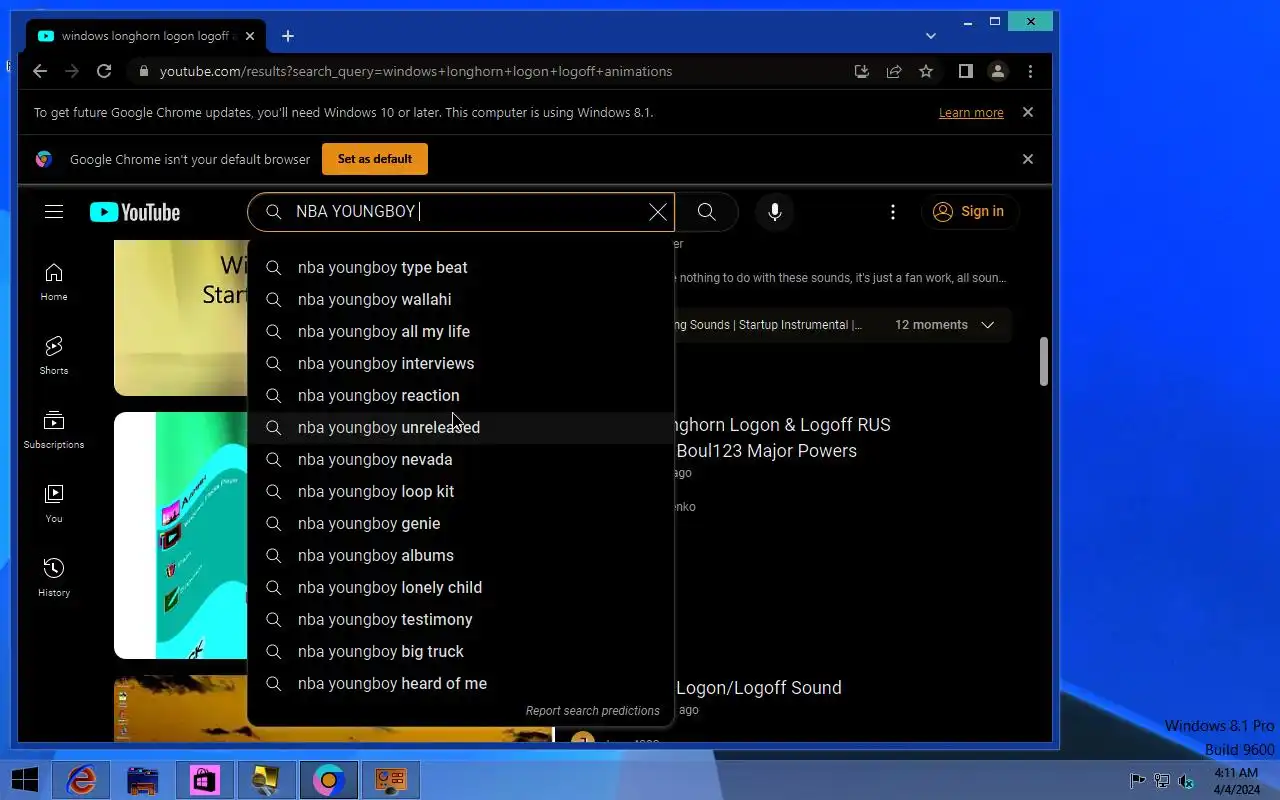
Task: Open Subscriptions in the YouTube sidebar
Action: [54, 430]
